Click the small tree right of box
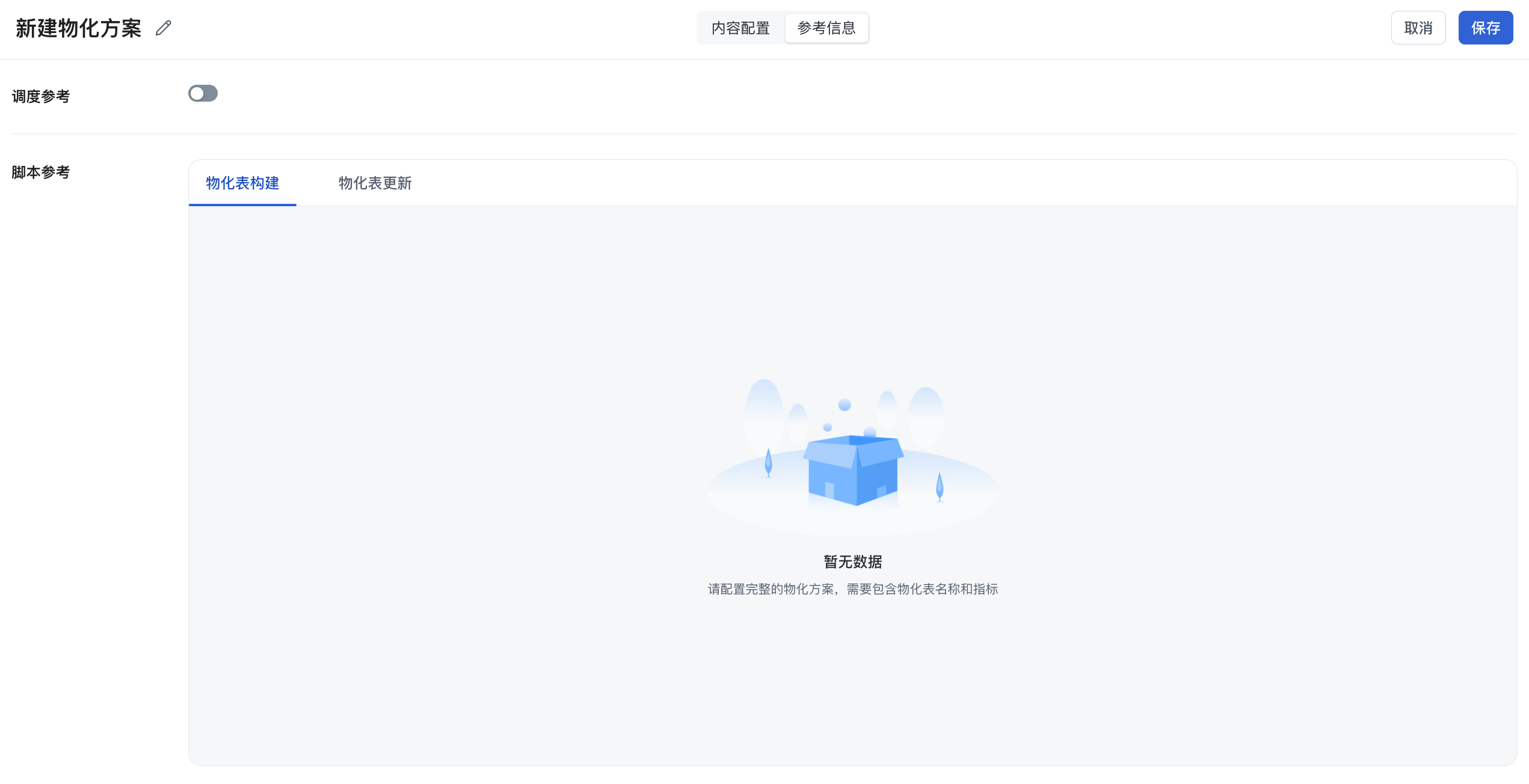The width and height of the screenshot is (1529, 784). [940, 487]
